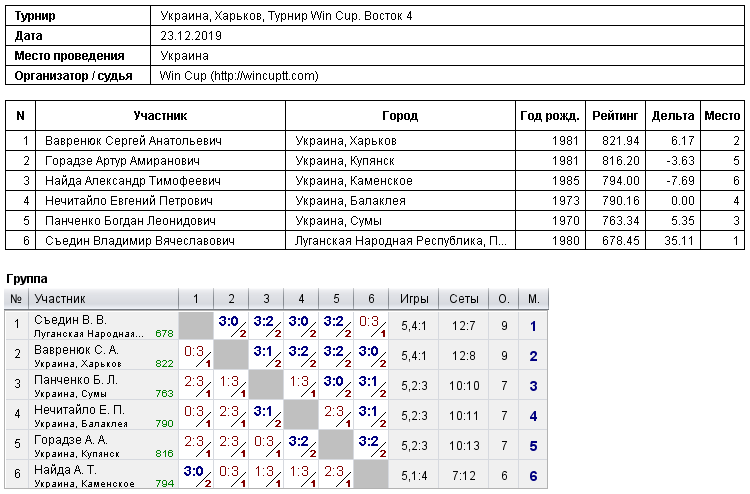Click the sets total 7:12 in Найда's row

pyautogui.click(x=463, y=476)
